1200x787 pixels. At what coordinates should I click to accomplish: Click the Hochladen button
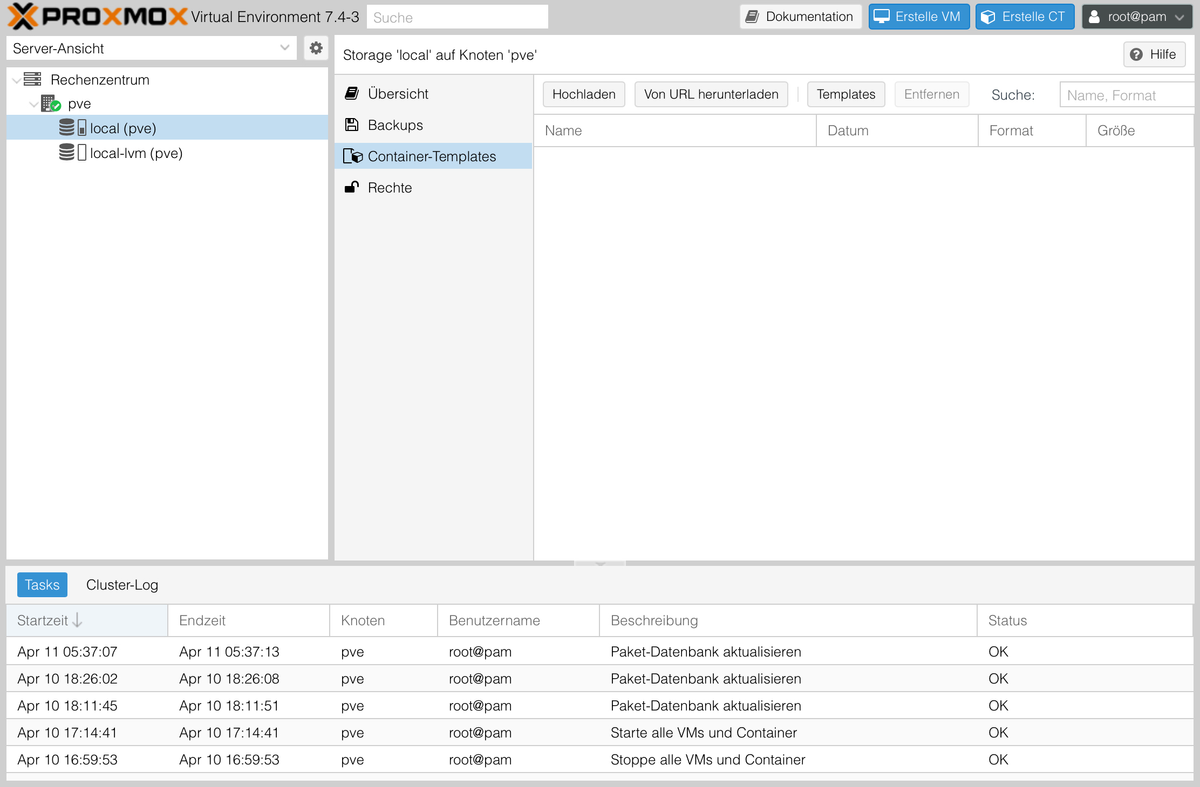coord(584,94)
